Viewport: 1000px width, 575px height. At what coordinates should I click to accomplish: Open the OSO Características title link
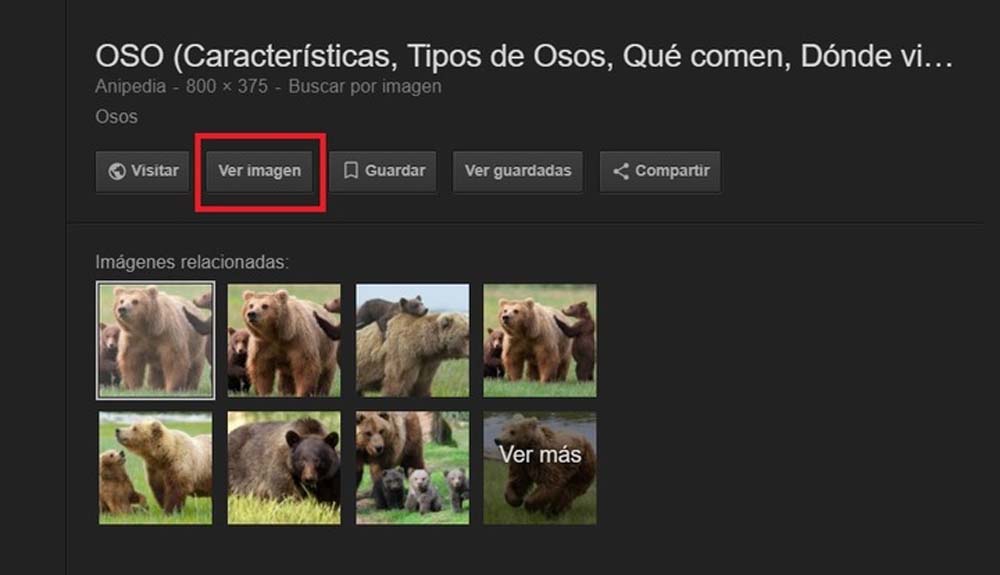524,56
